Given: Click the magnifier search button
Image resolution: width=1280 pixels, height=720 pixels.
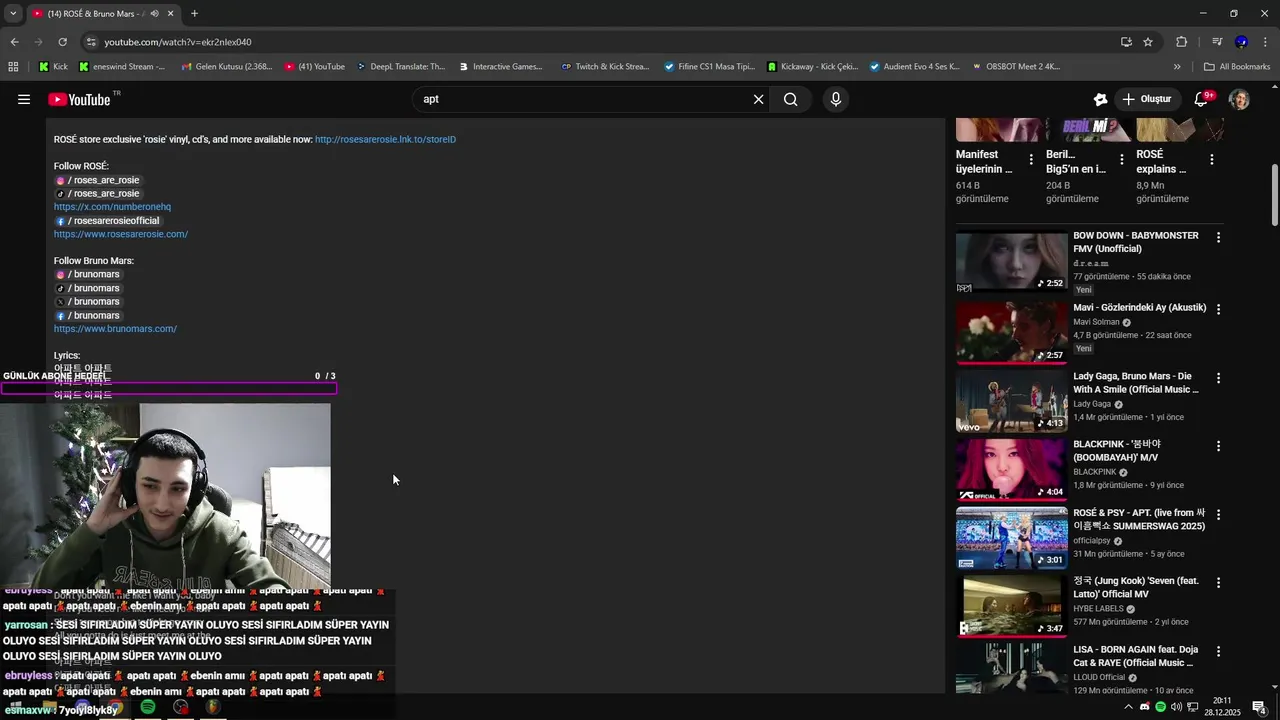Looking at the screenshot, I should 790,99.
